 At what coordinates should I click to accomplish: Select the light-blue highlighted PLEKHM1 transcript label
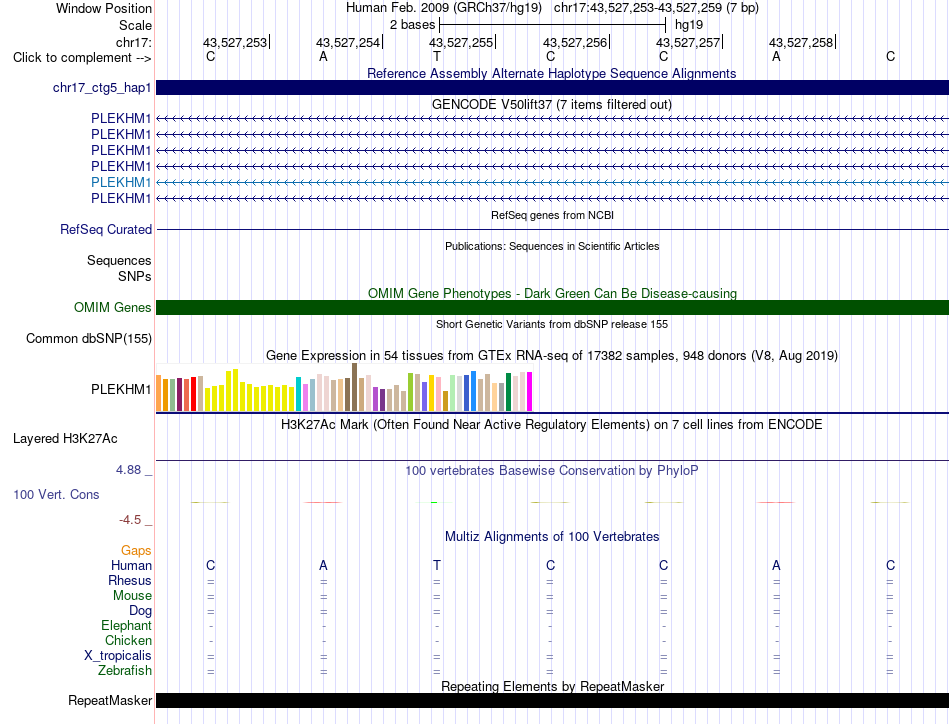click(121, 182)
